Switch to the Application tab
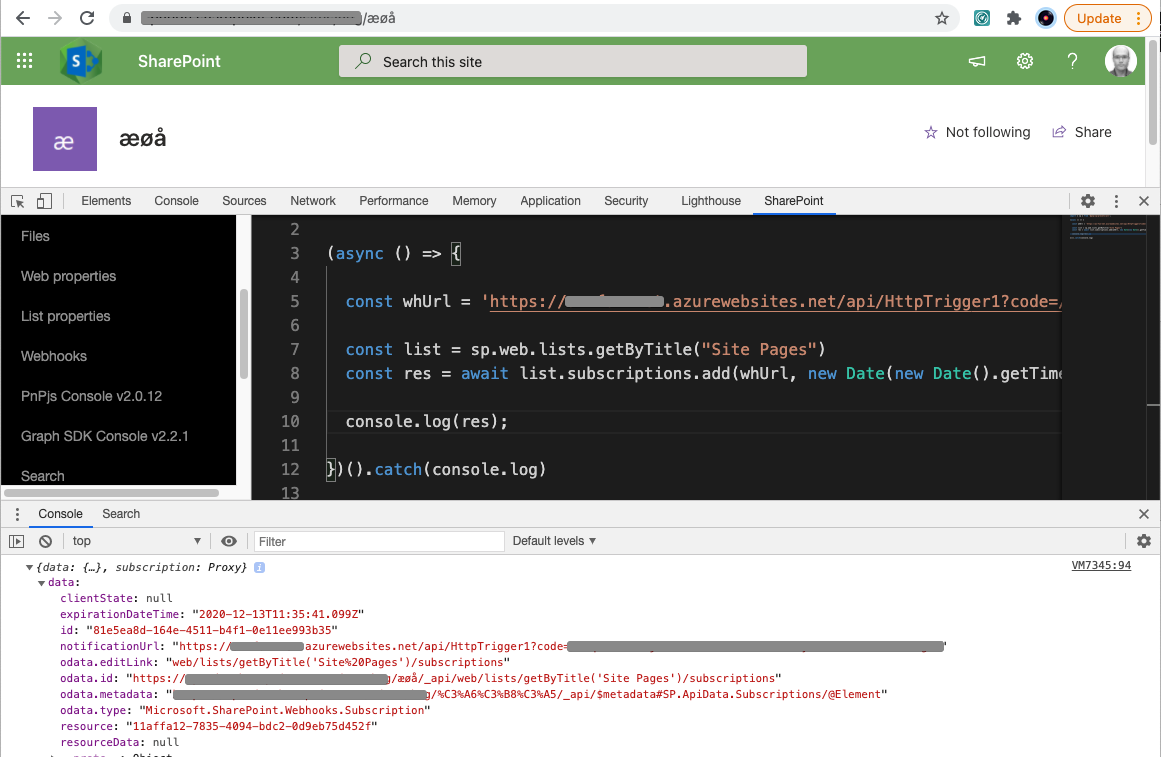 pos(550,201)
